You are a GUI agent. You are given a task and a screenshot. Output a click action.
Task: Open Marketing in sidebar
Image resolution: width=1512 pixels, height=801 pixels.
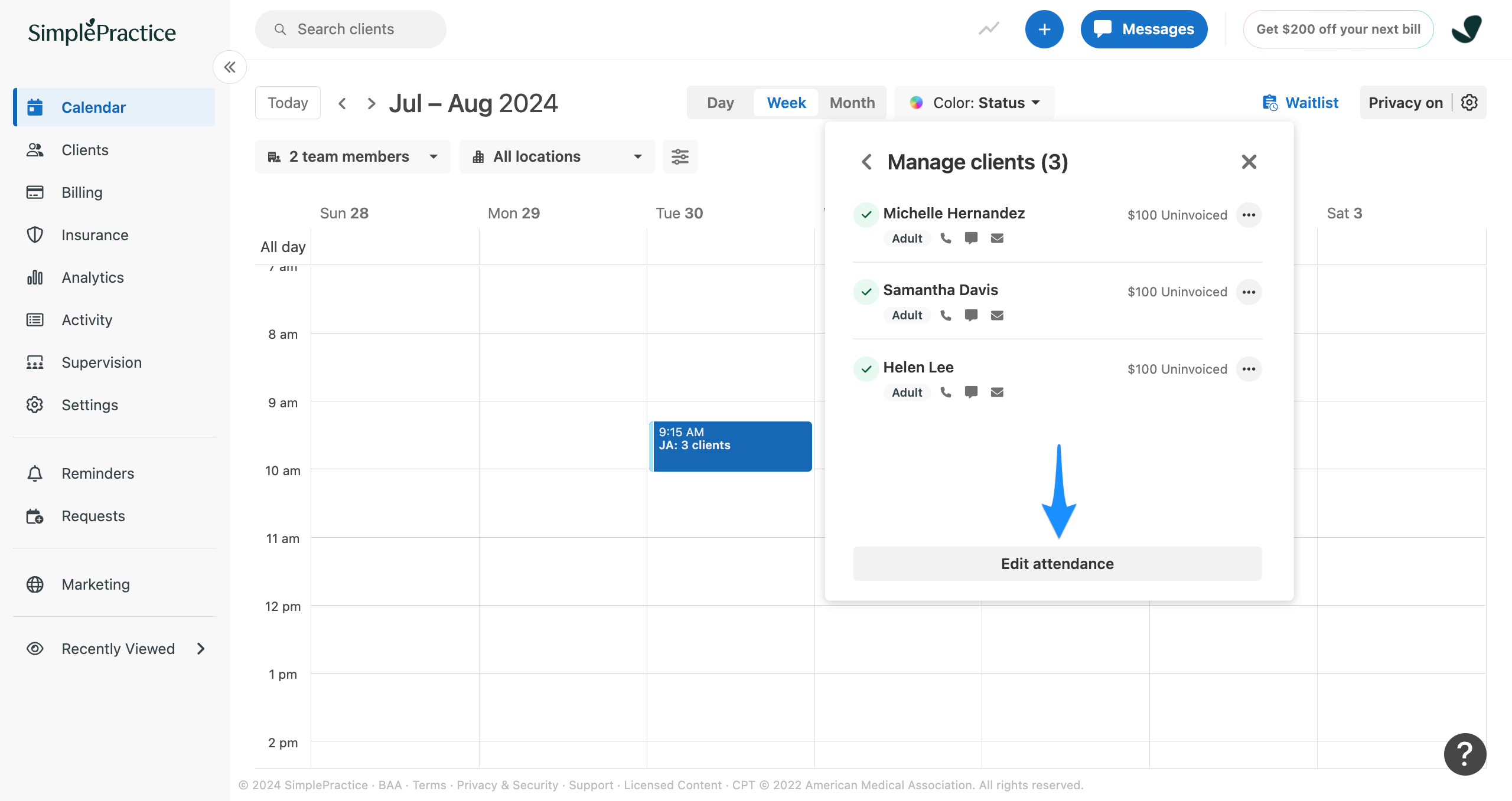pos(114,584)
